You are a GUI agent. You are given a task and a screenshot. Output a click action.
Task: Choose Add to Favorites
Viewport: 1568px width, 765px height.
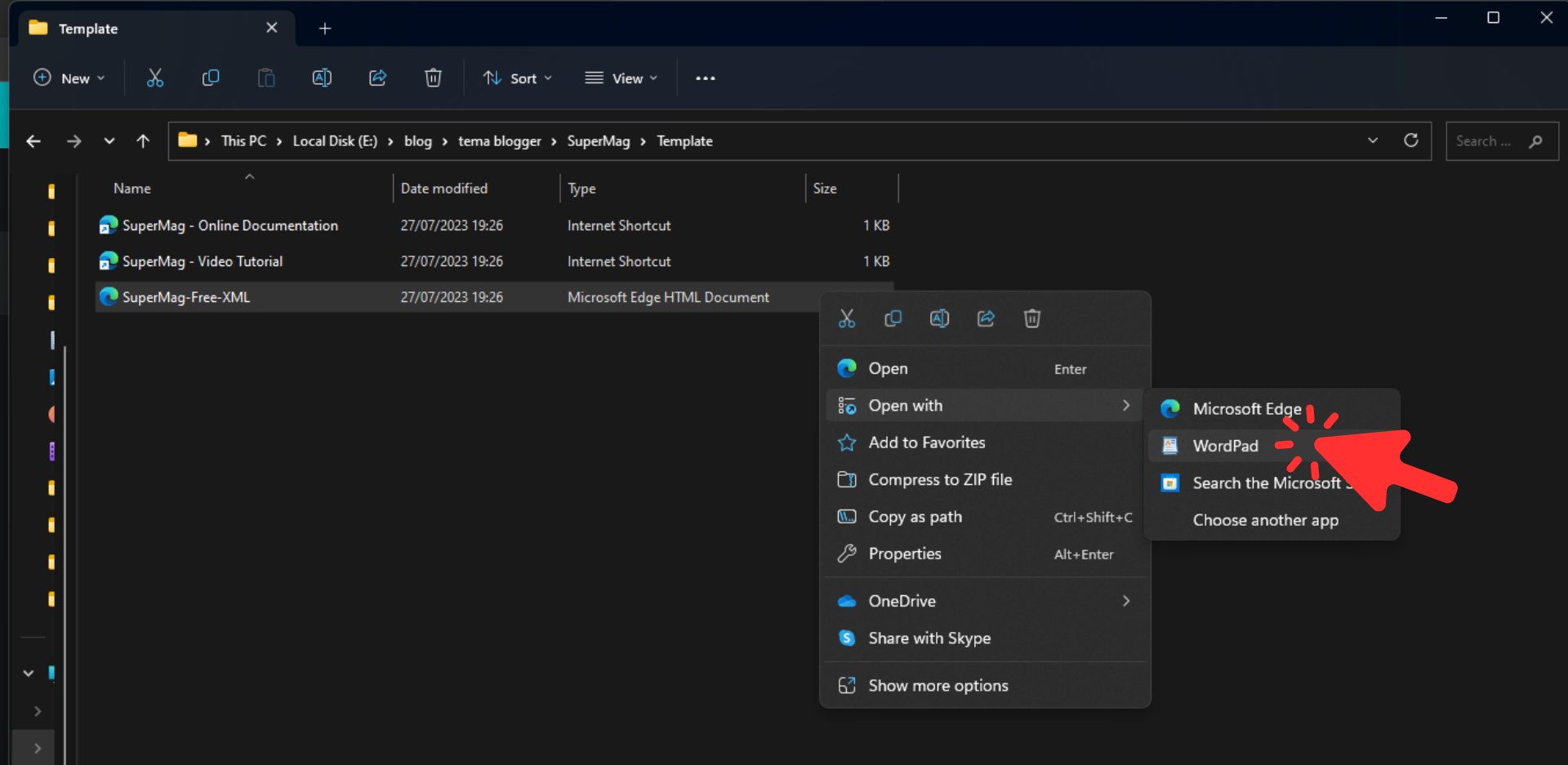coord(985,443)
